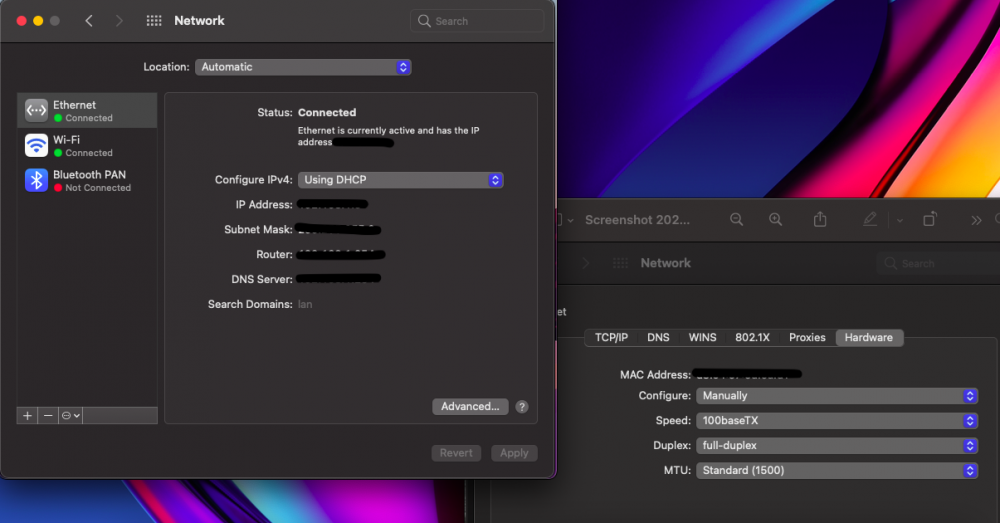This screenshot has width=1000, height=523.
Task: Close the Network window with red button
Action: coord(21,21)
